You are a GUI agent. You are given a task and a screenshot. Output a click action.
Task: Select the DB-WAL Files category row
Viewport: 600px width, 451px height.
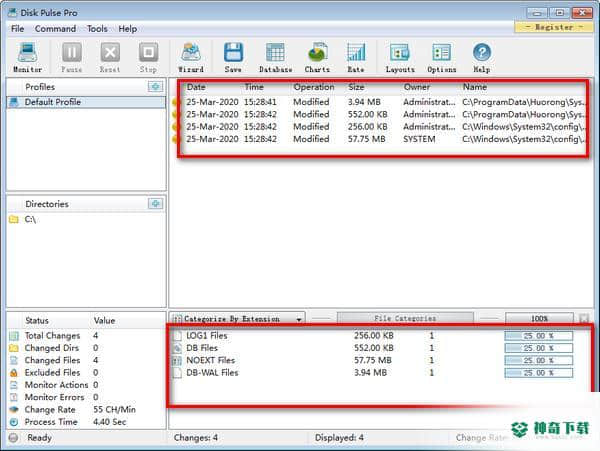pos(373,373)
